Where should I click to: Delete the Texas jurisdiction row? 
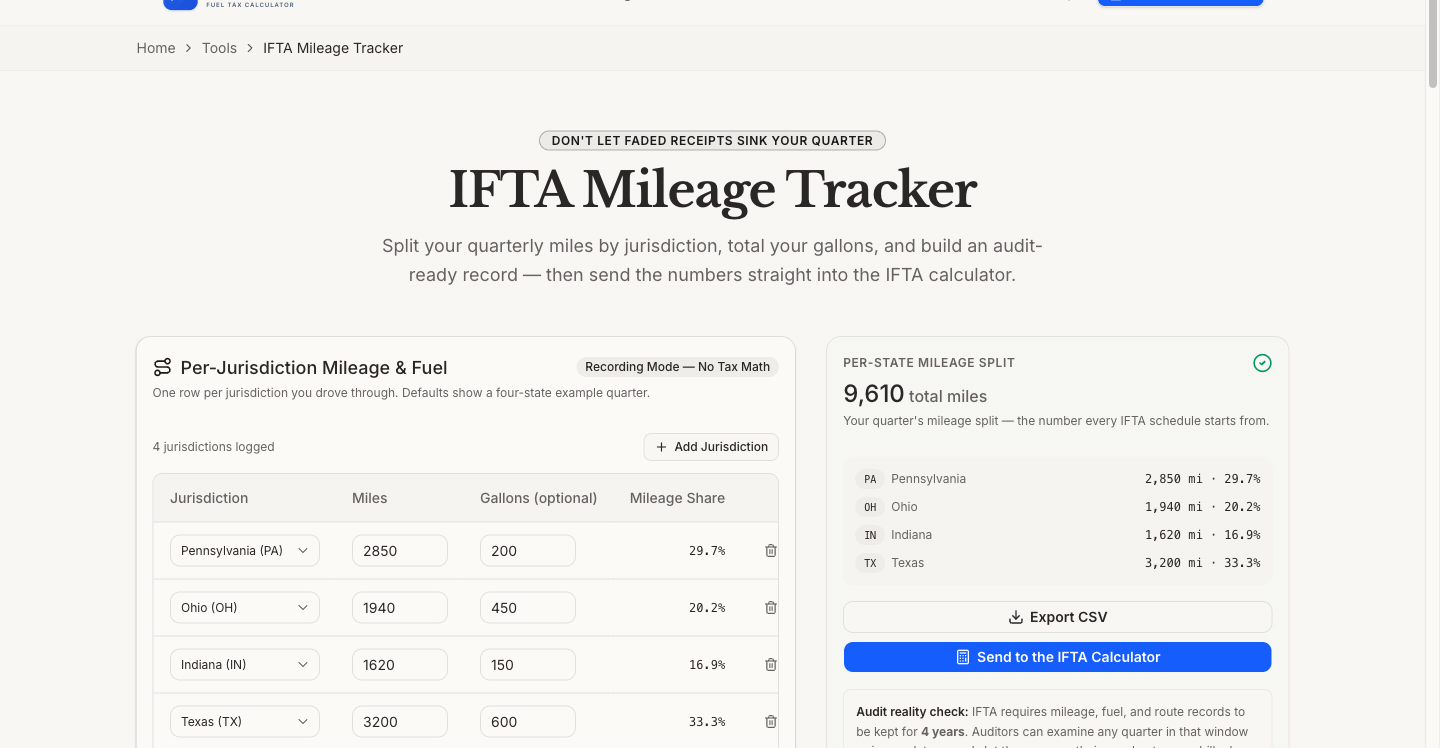770,721
